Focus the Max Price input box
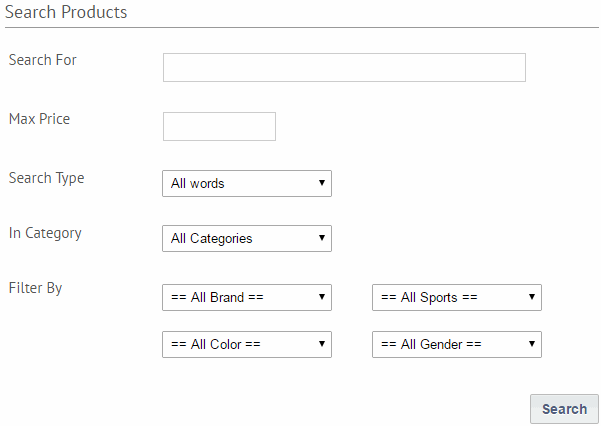601x426 pixels. pos(219,127)
